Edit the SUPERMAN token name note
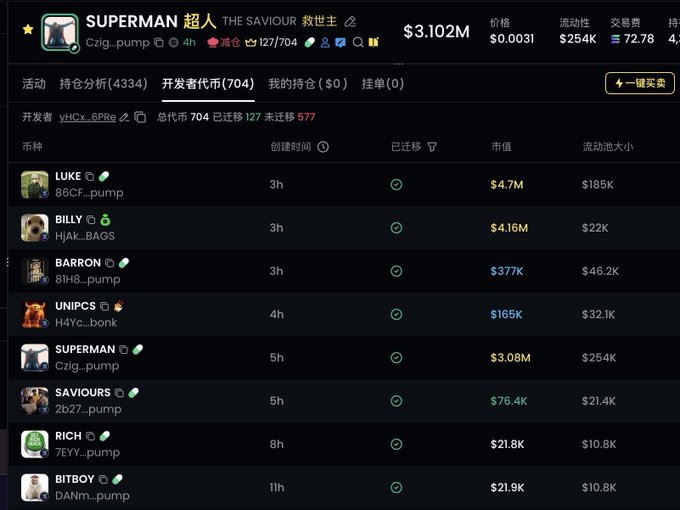680x510 pixels. 350,21
